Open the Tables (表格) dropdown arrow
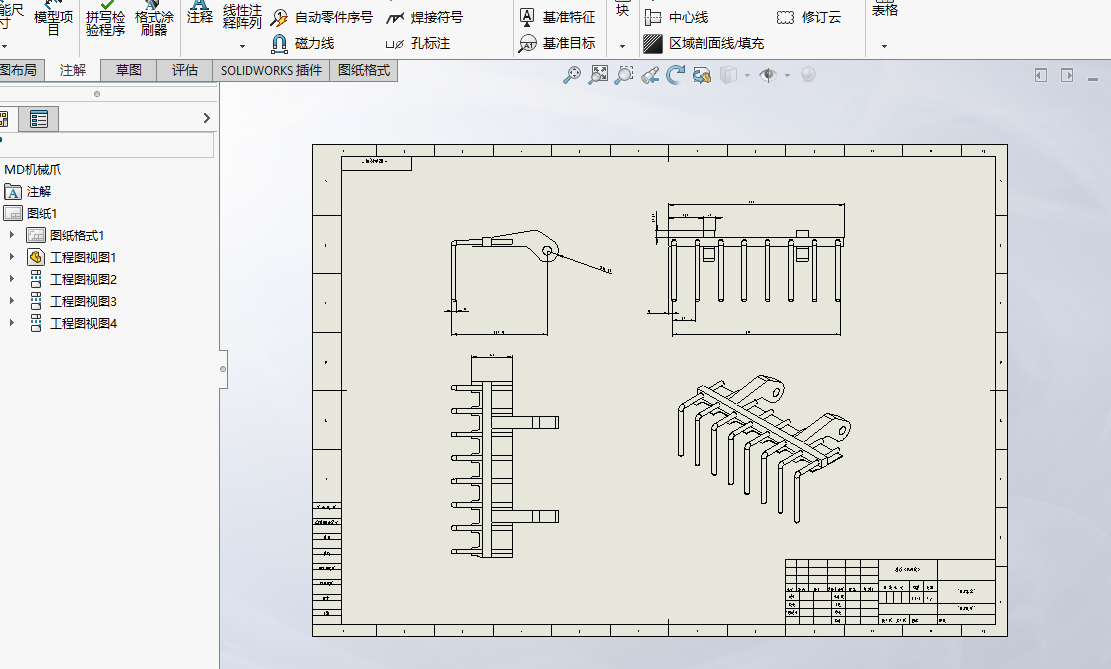 click(x=884, y=46)
